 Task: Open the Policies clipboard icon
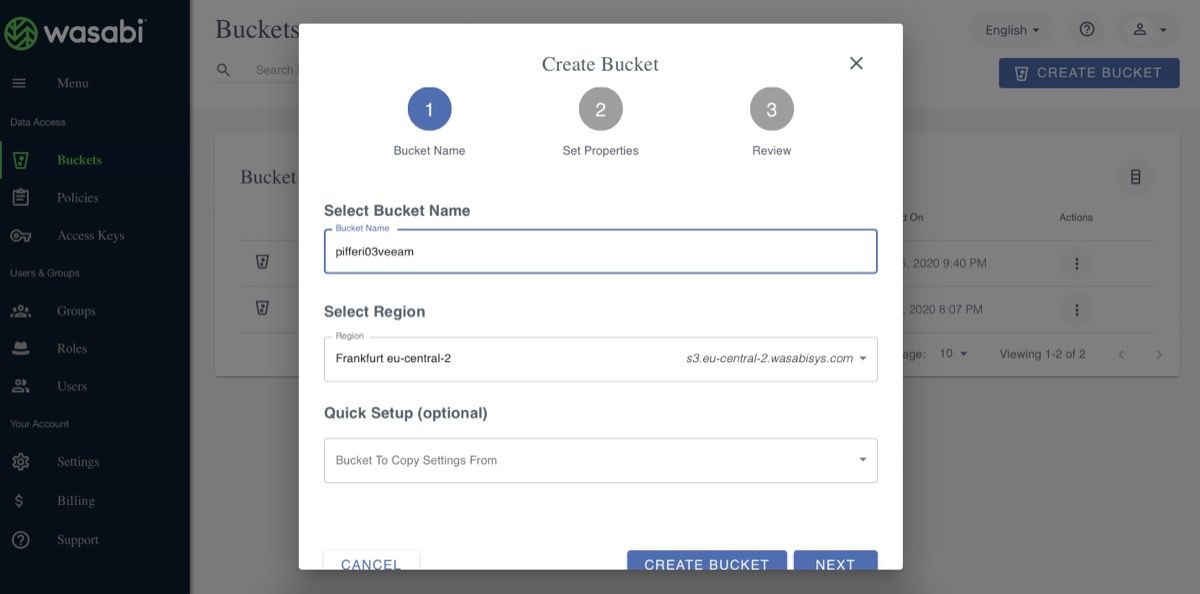click(20, 197)
